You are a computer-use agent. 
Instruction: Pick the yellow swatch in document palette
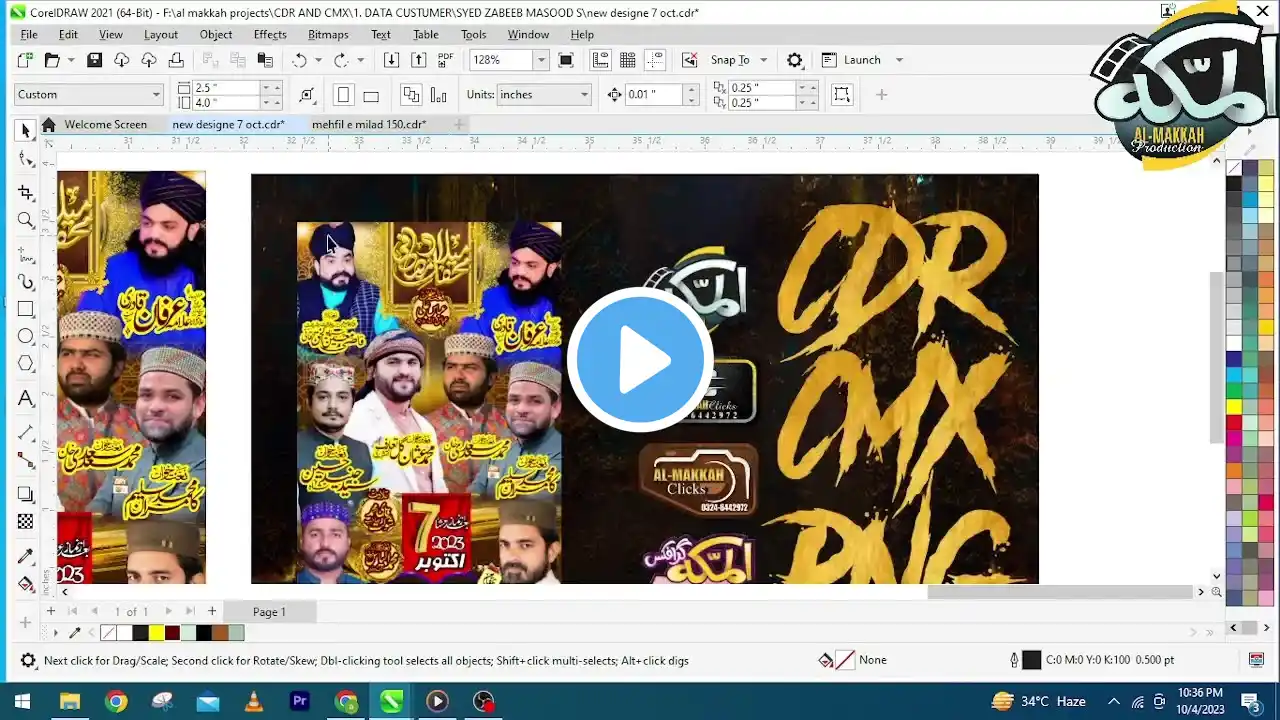(x=156, y=633)
